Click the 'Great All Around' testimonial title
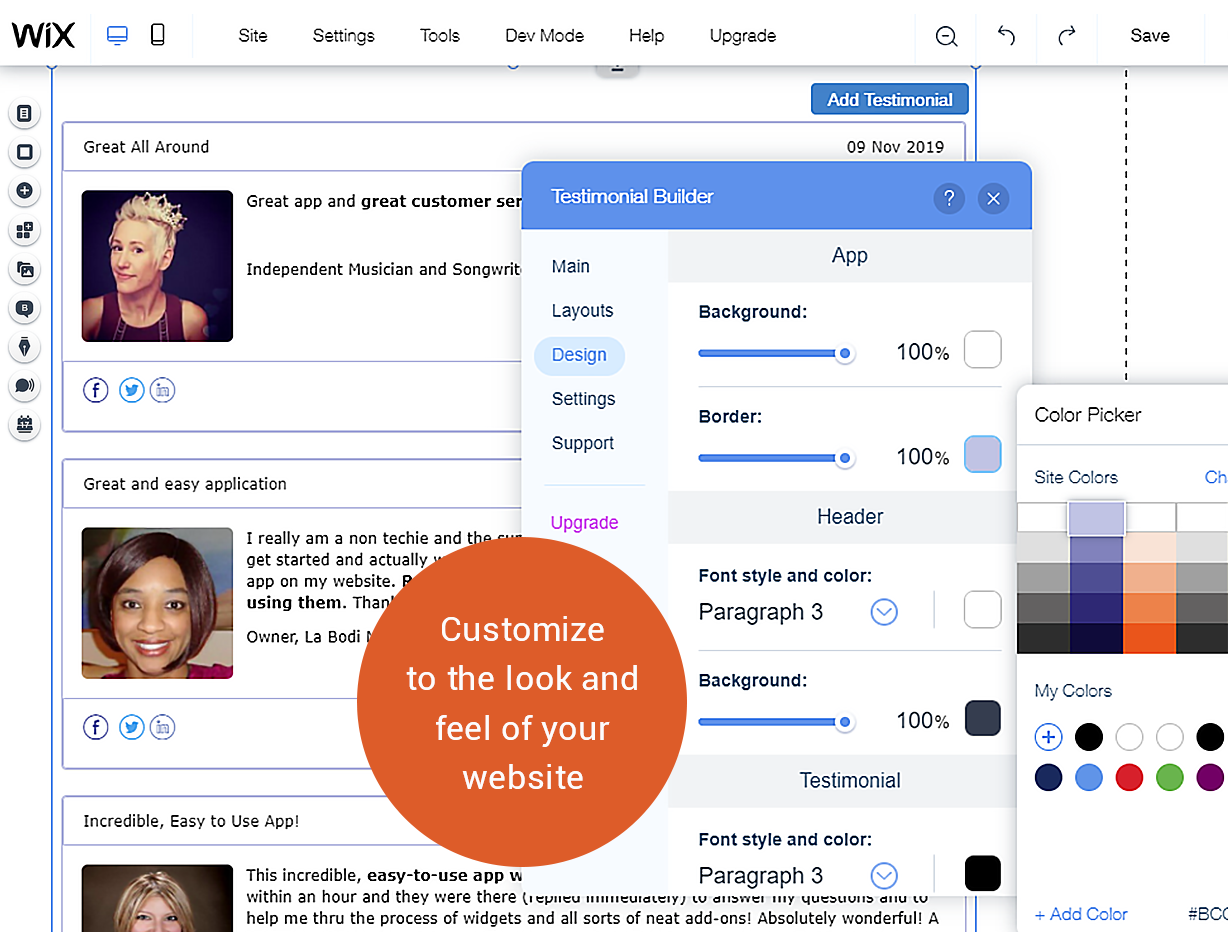Viewport: 1228px width, 932px height. [x=146, y=147]
